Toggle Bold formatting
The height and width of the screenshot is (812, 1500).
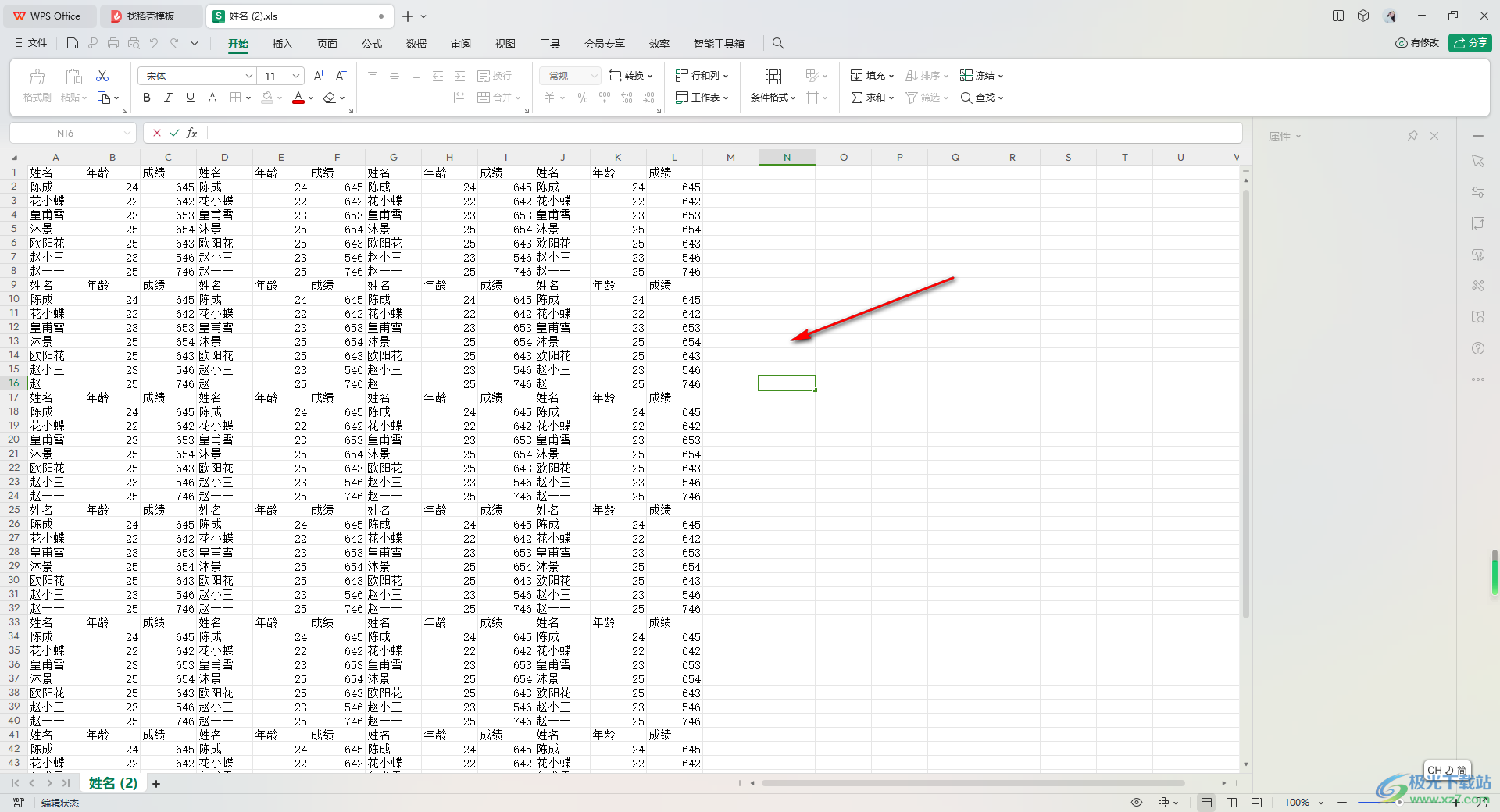(147, 98)
